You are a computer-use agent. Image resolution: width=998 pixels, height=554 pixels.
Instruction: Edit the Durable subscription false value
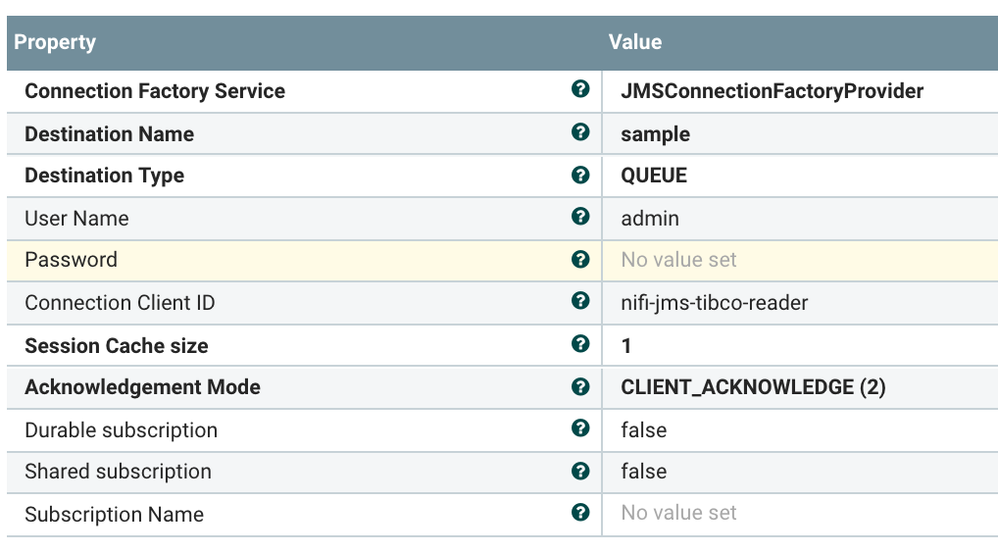tap(643, 430)
